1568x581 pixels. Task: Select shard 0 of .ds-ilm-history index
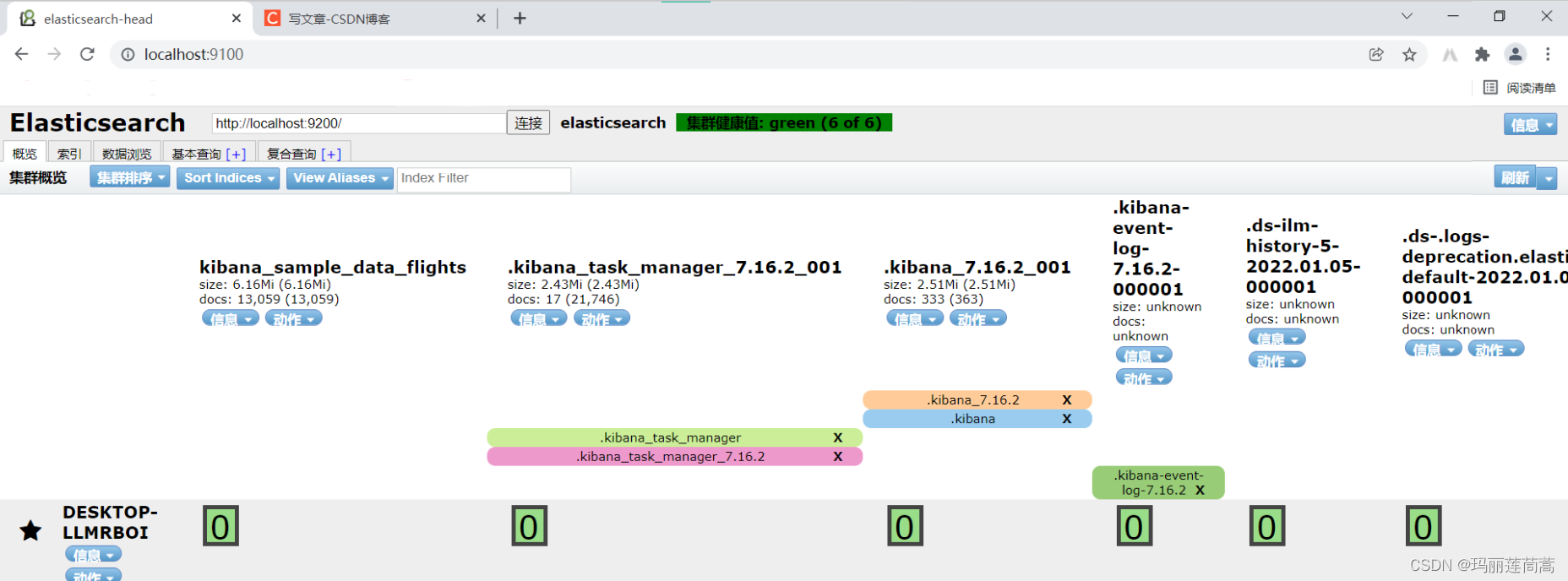click(1267, 526)
